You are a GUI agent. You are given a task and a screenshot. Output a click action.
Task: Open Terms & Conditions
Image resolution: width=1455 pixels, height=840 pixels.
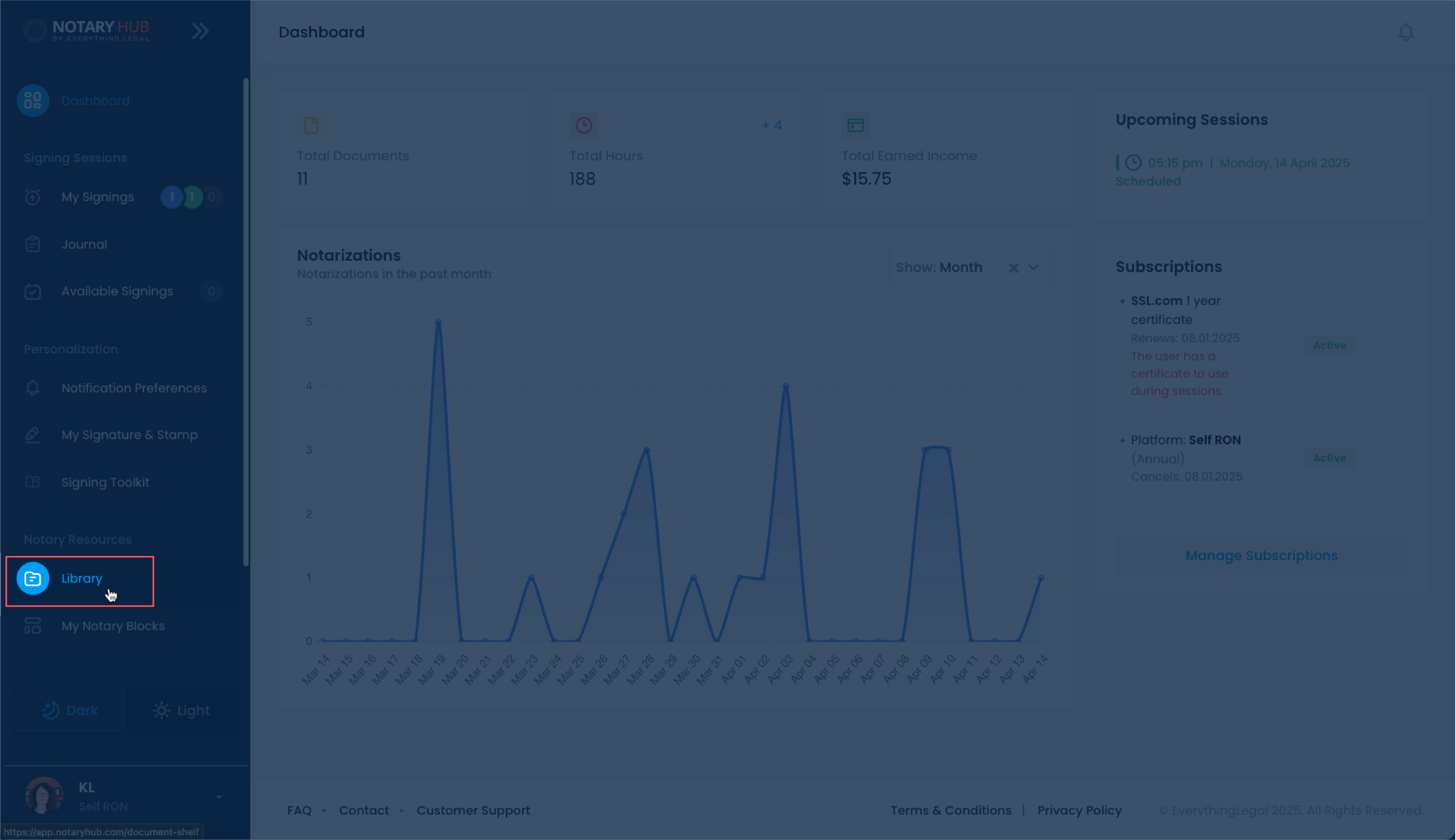(x=951, y=810)
